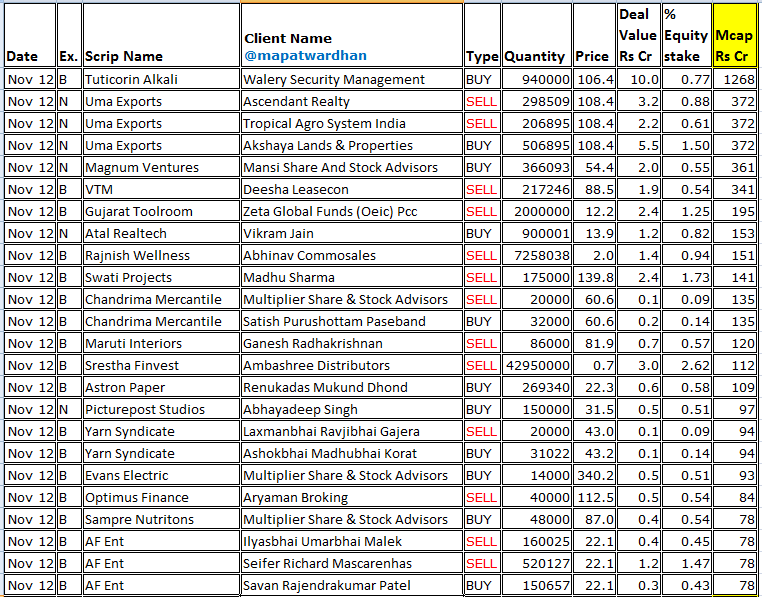Select Tropical Agro System India cell

pos(352,123)
